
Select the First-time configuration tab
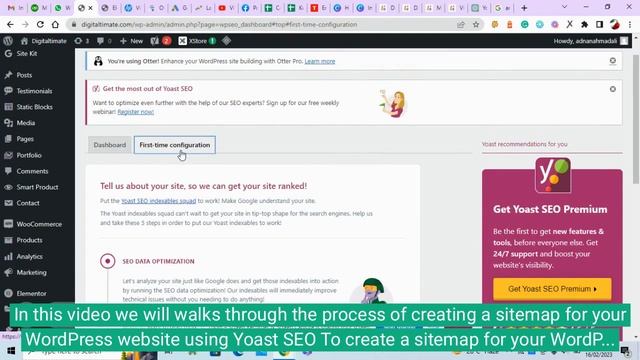pos(175,145)
